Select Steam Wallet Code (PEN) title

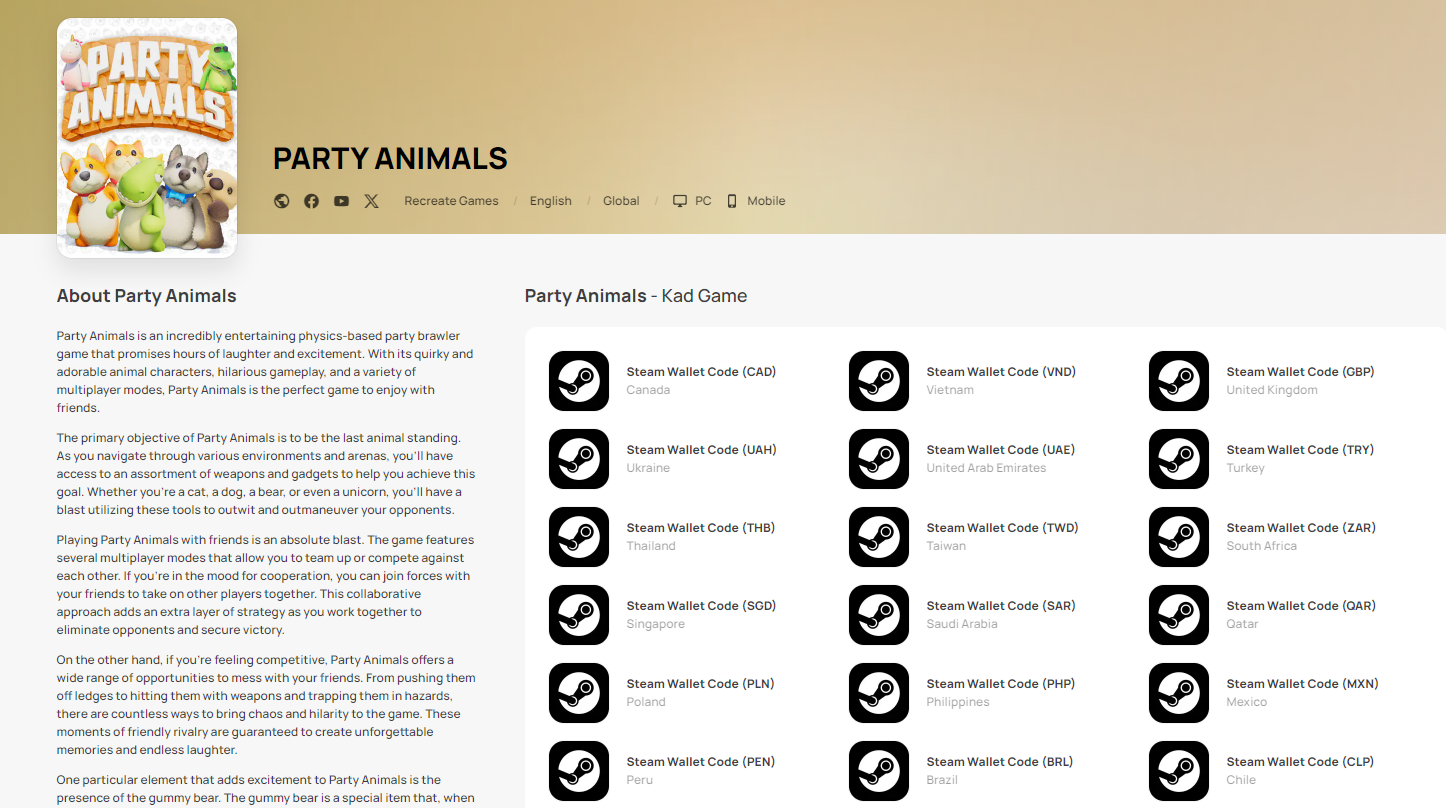click(x=701, y=762)
